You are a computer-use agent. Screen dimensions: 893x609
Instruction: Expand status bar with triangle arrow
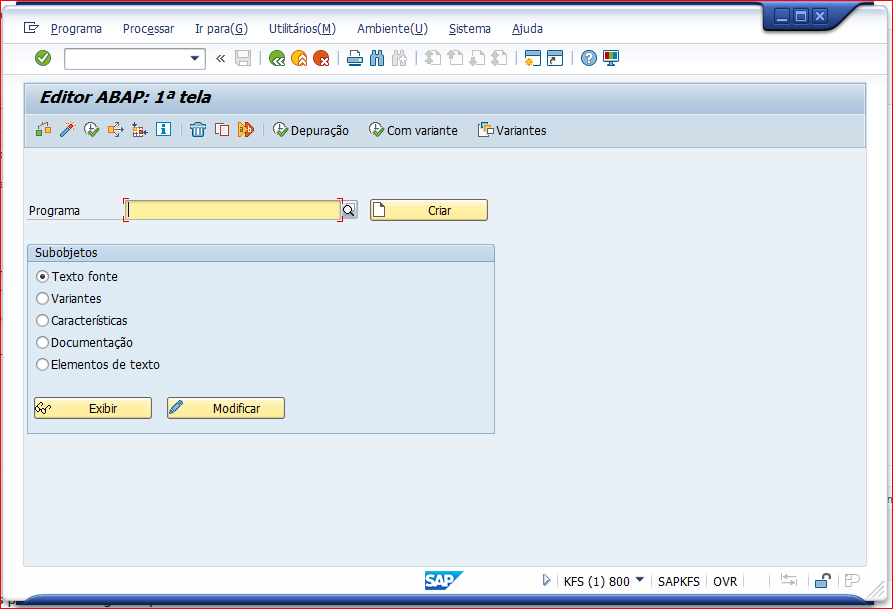546,581
